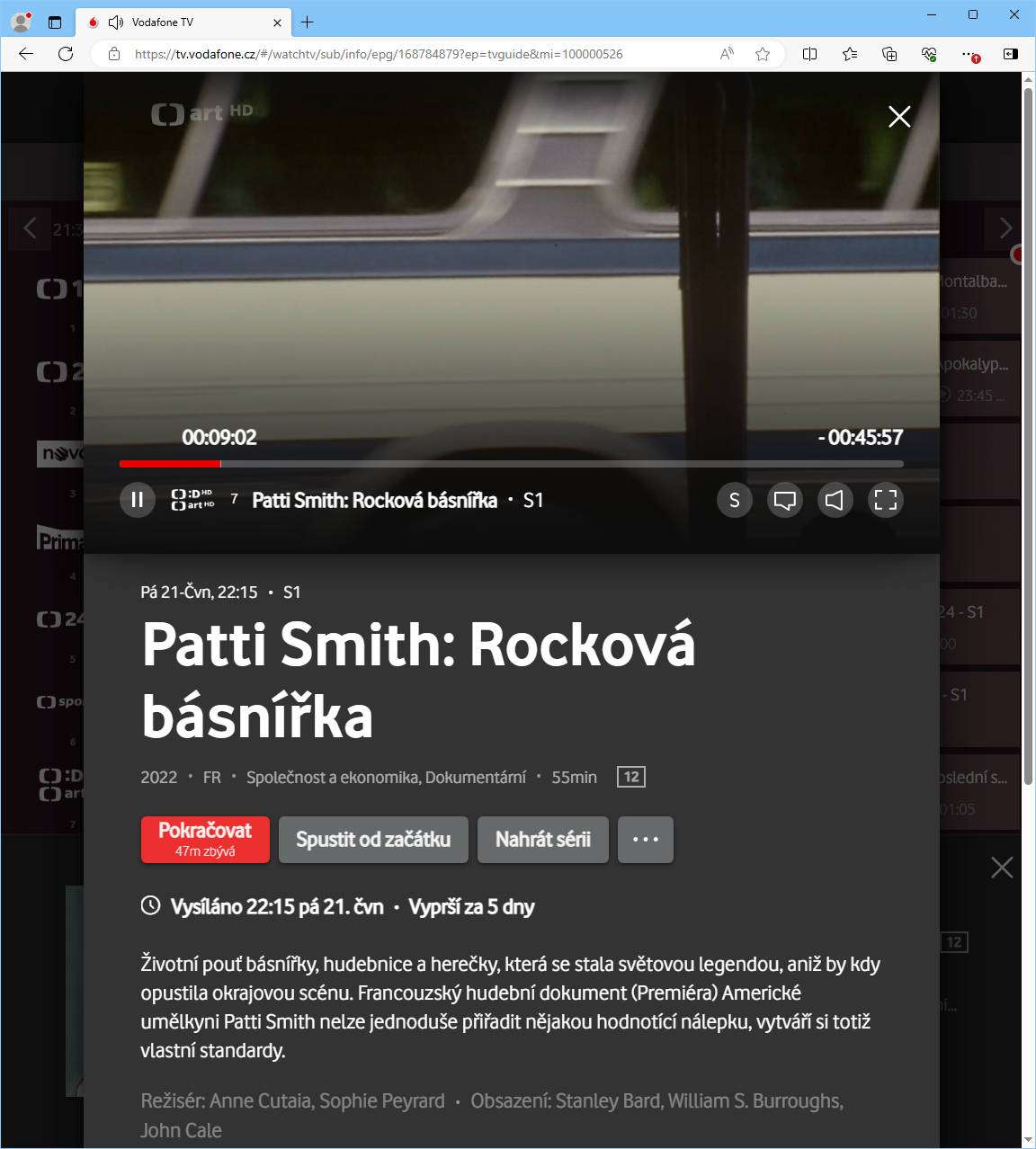1036x1149 pixels.
Task: Click the browser profile avatar
Action: pos(22,22)
